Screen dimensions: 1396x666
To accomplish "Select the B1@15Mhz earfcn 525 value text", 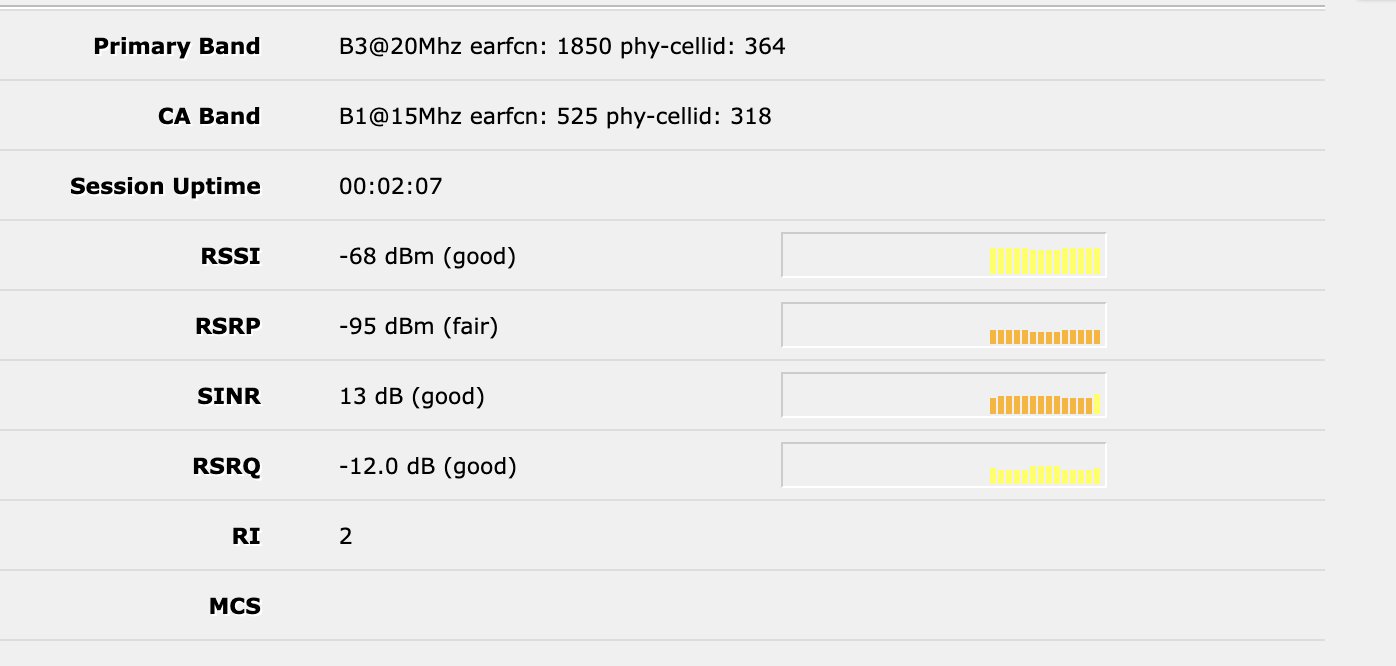I will click(x=555, y=116).
